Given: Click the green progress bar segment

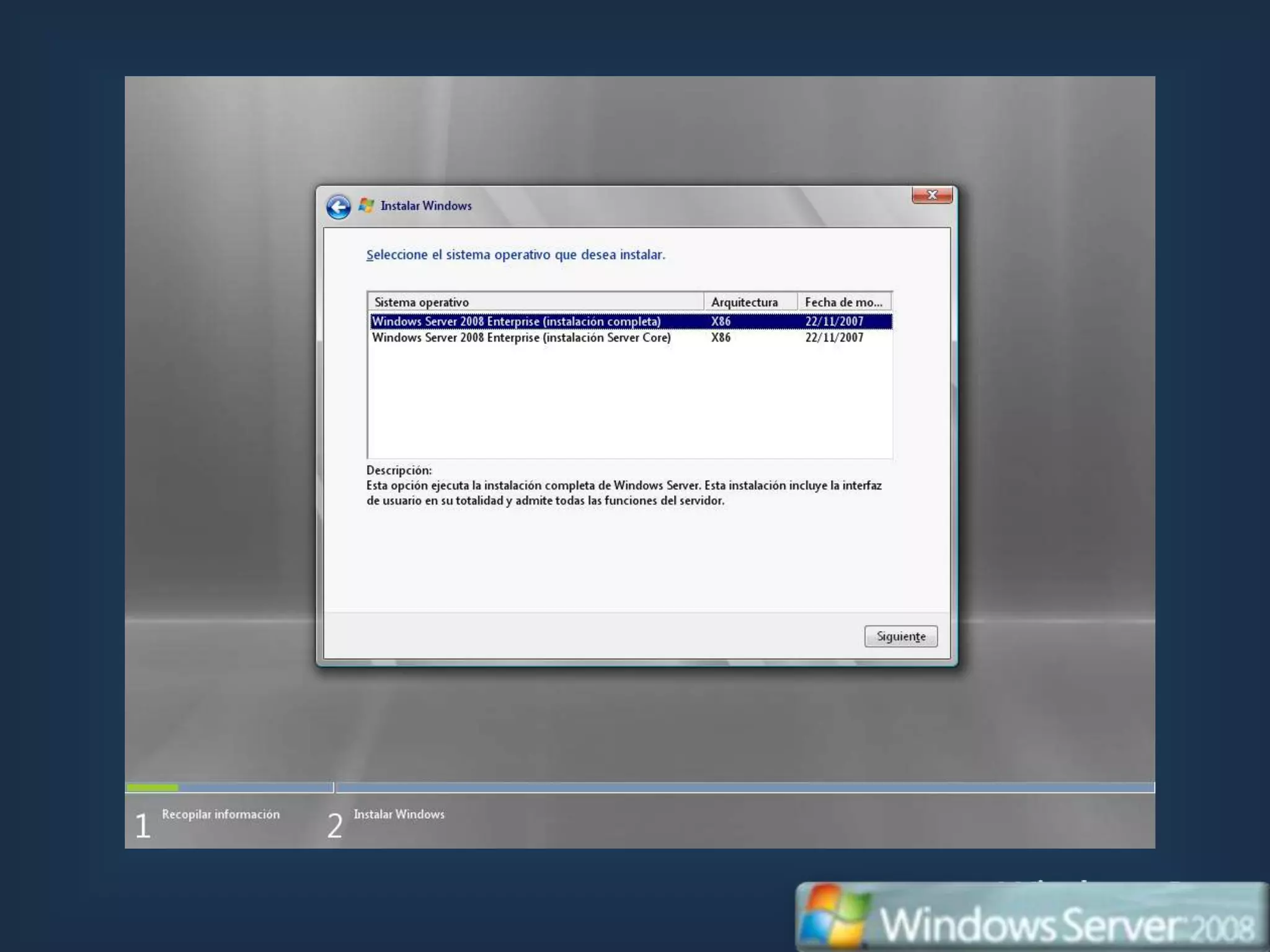Looking at the screenshot, I should pyautogui.click(x=153, y=788).
